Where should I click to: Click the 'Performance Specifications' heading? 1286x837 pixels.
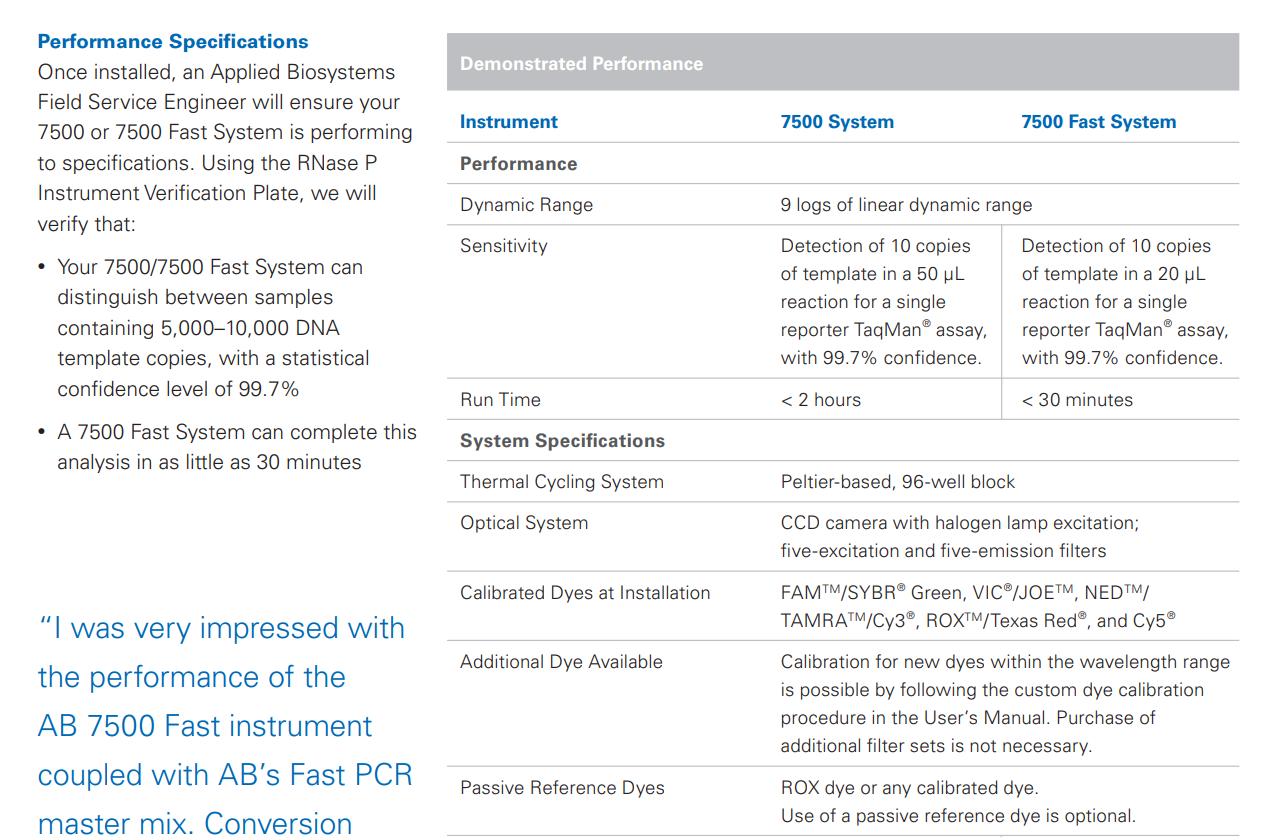click(173, 42)
